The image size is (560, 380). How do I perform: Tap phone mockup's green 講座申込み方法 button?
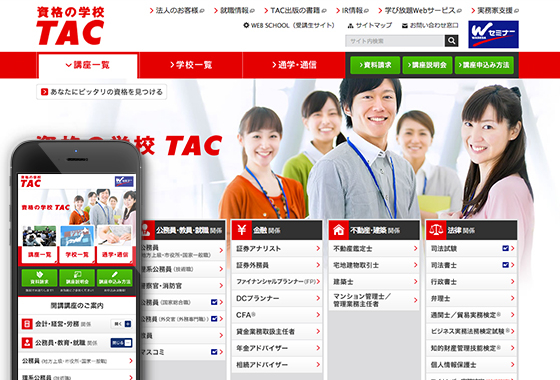(x=115, y=278)
